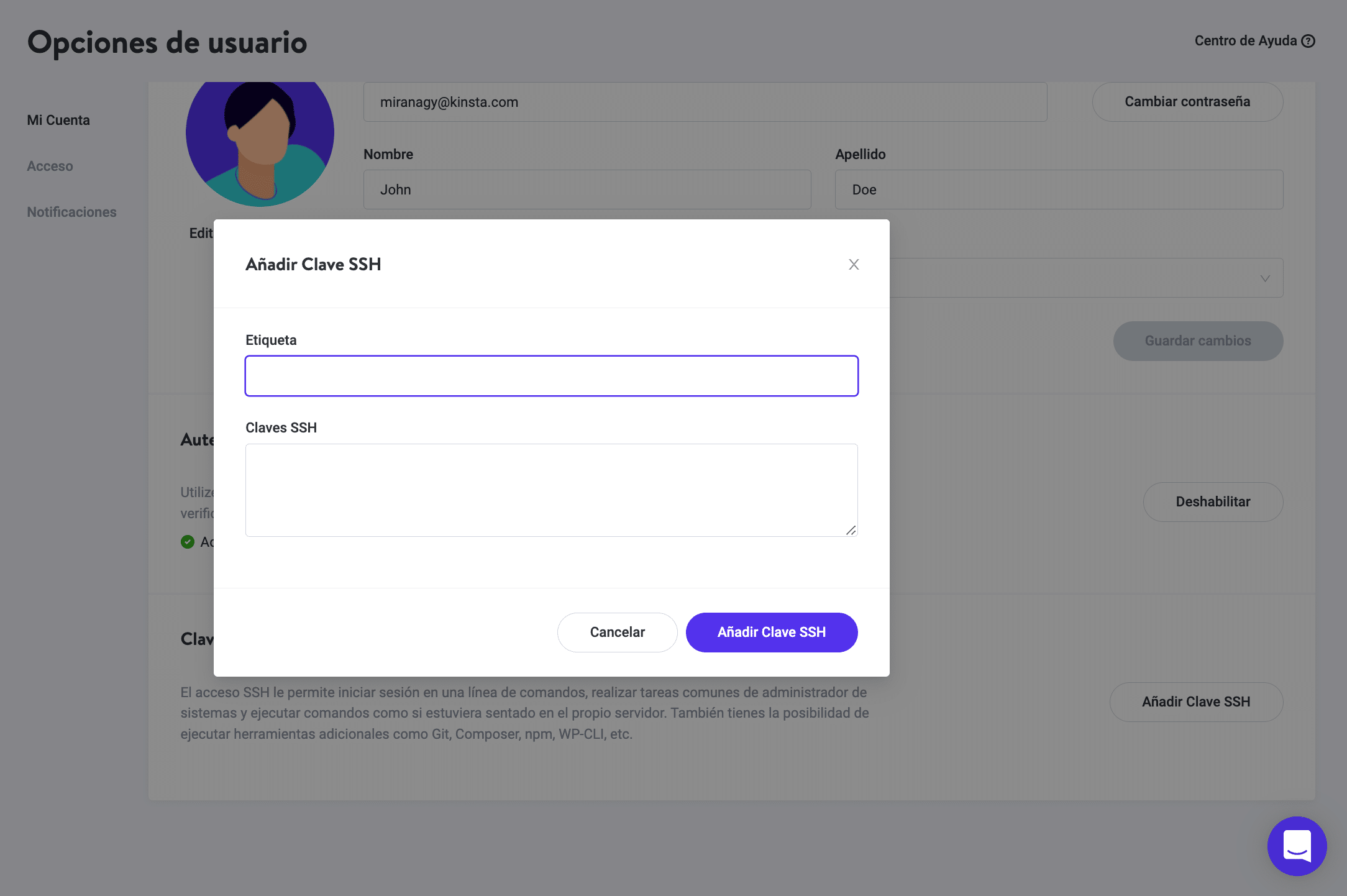The height and width of the screenshot is (896, 1347).
Task: Click Cambiar contraseña button
Action: coord(1187,102)
